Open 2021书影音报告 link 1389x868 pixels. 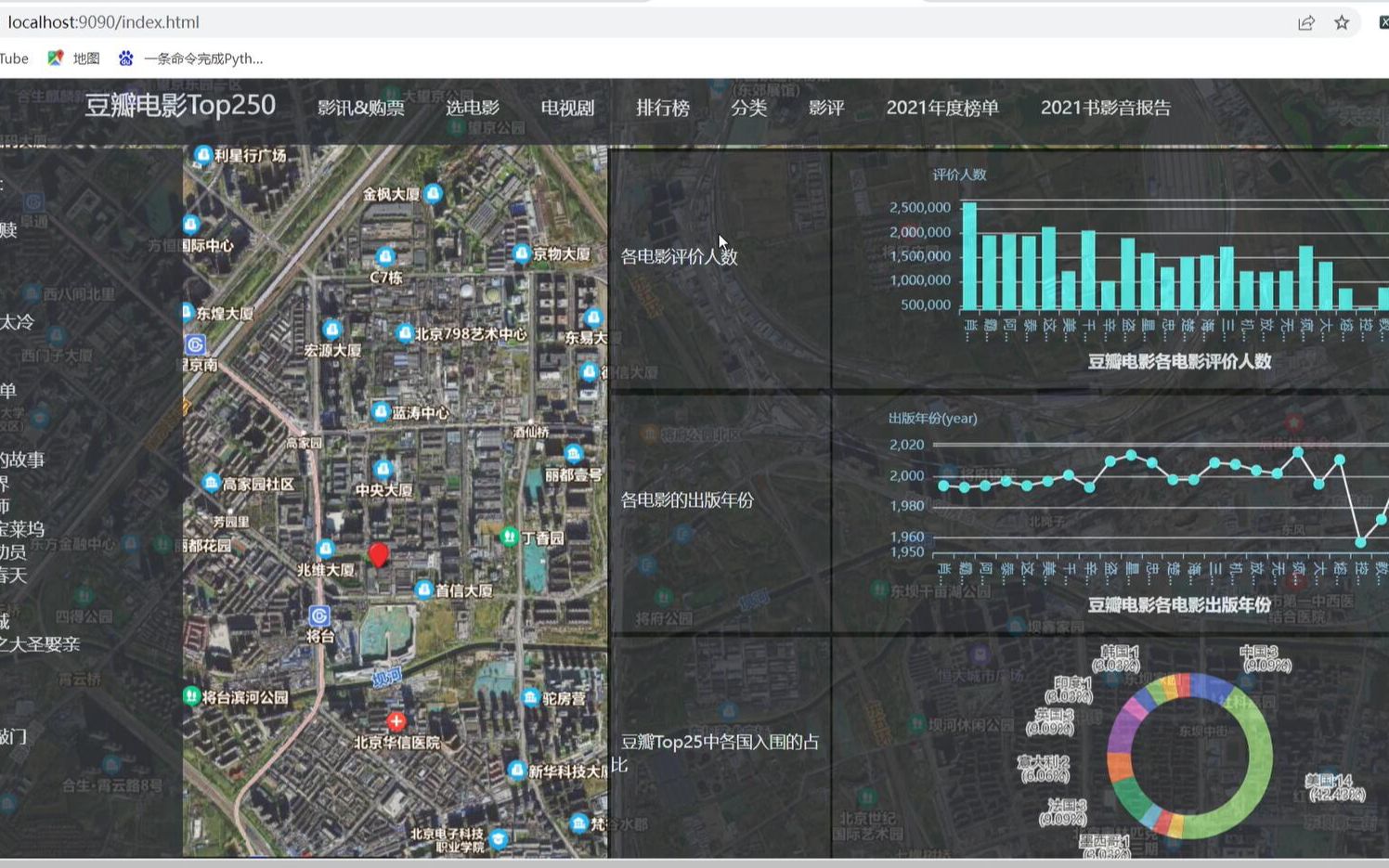coord(1106,108)
